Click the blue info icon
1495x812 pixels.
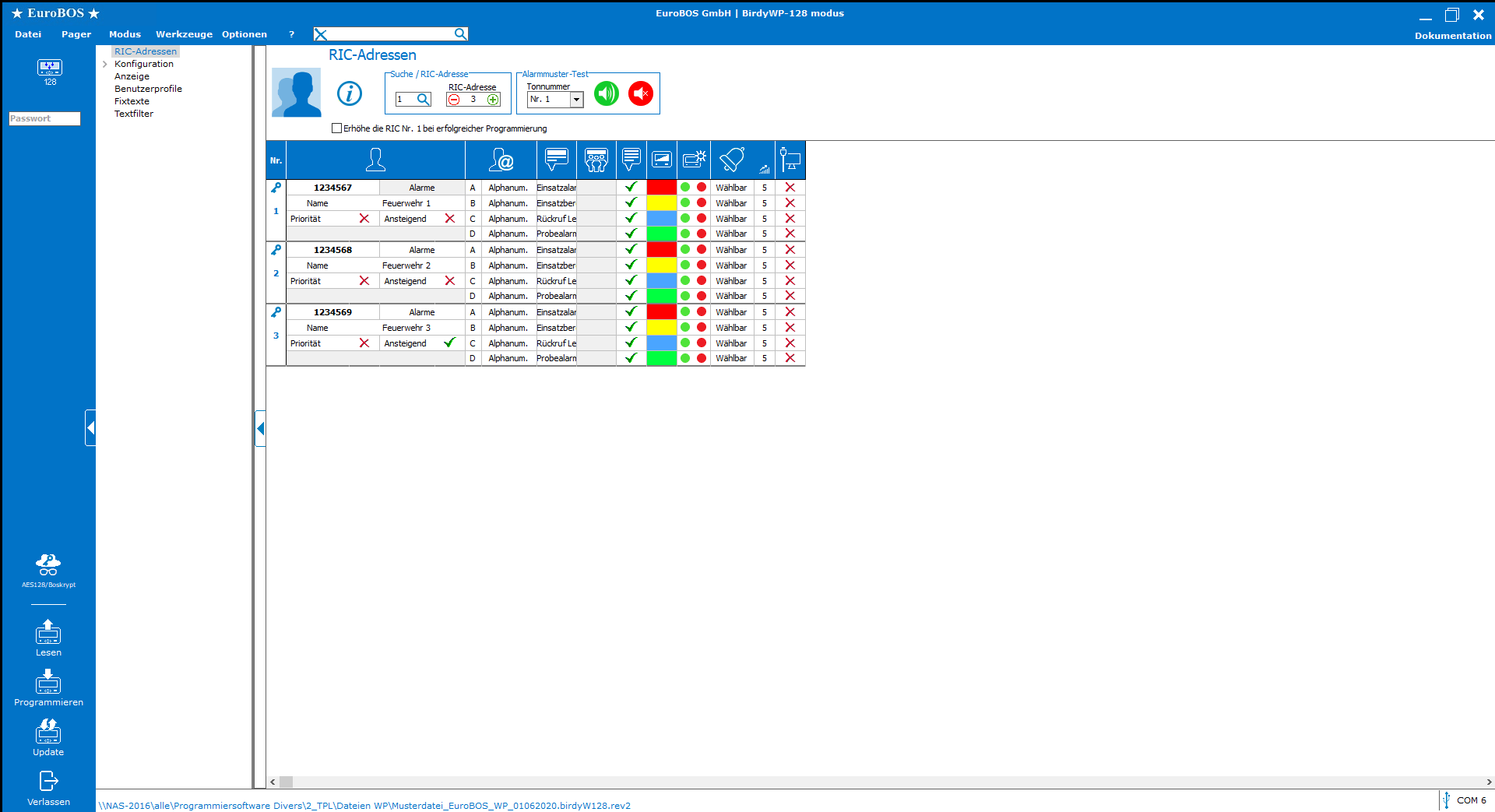click(x=350, y=93)
